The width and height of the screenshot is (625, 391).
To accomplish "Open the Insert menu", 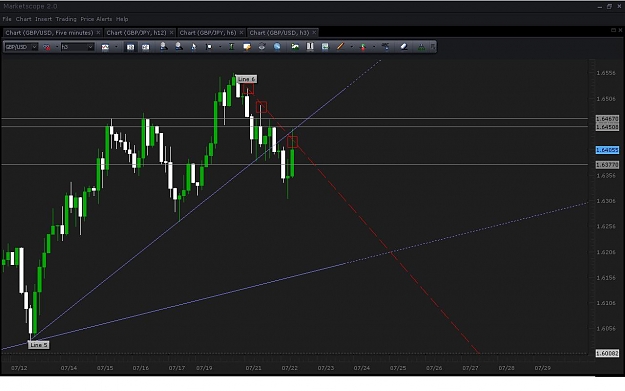I will coord(43,19).
